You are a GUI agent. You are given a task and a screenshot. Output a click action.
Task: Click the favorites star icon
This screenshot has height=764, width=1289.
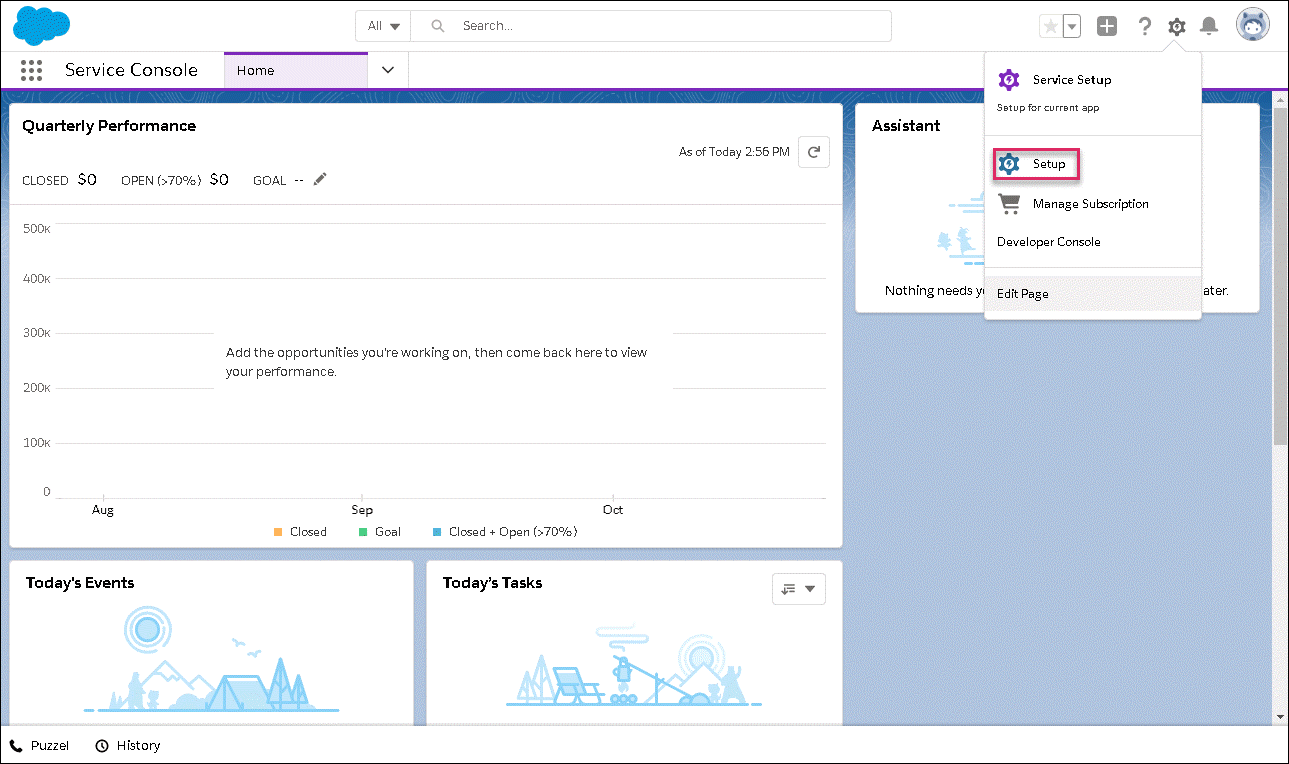click(x=1050, y=27)
